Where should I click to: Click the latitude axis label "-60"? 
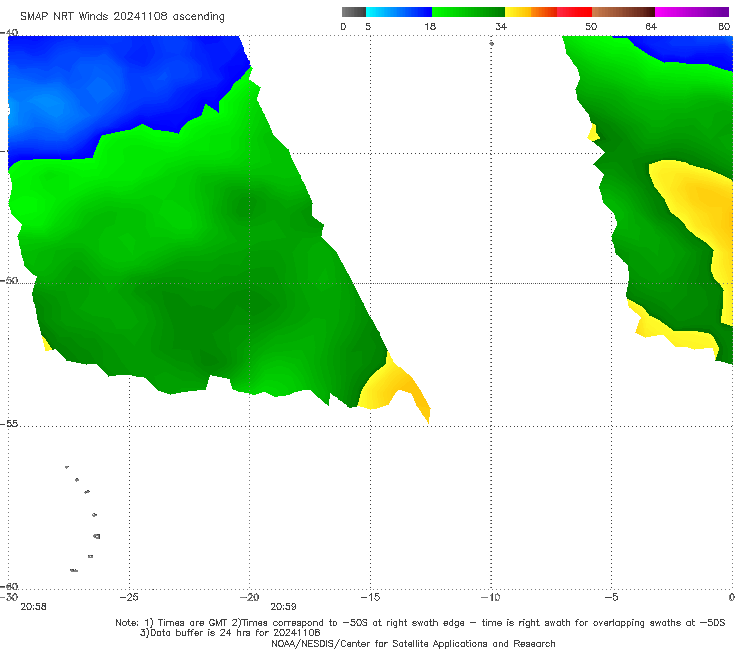click(9, 586)
